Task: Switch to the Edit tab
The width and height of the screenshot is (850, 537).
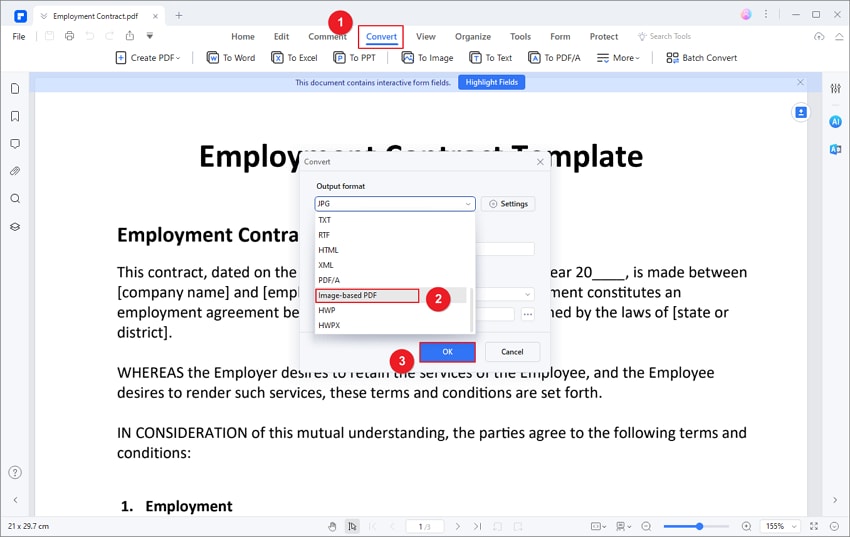Action: point(281,36)
